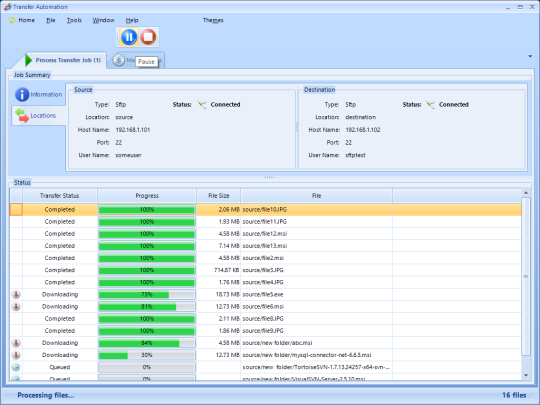Click the 30% progress bar of mysql-connector
The image size is (540, 405).
(x=147, y=355)
